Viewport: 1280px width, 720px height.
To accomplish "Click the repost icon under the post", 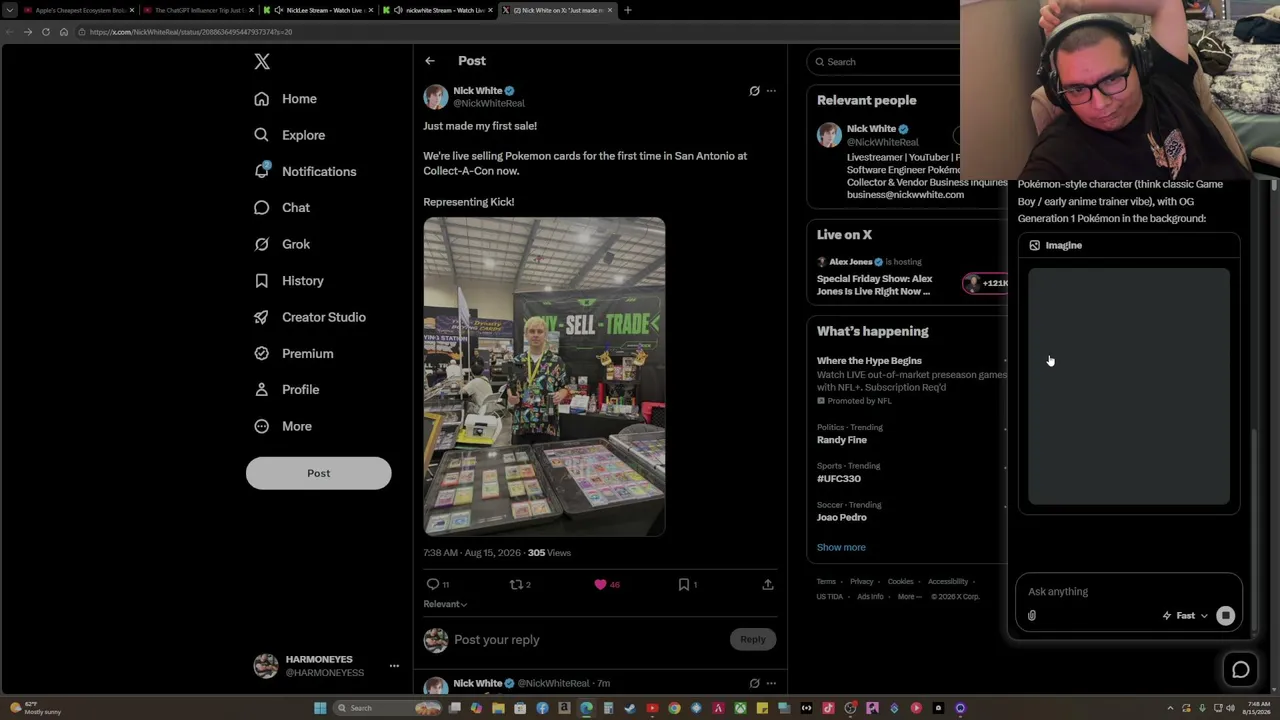I will (516, 584).
